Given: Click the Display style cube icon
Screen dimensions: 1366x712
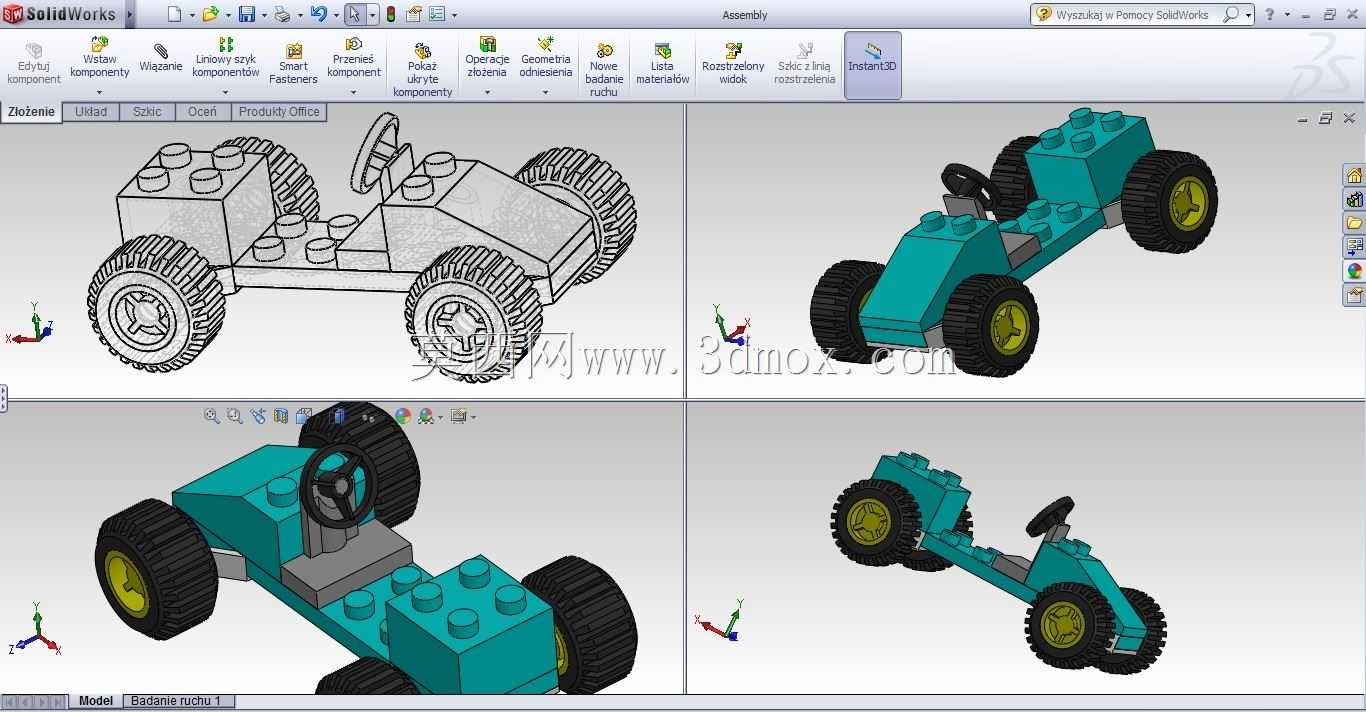Looking at the screenshot, I should (337, 416).
